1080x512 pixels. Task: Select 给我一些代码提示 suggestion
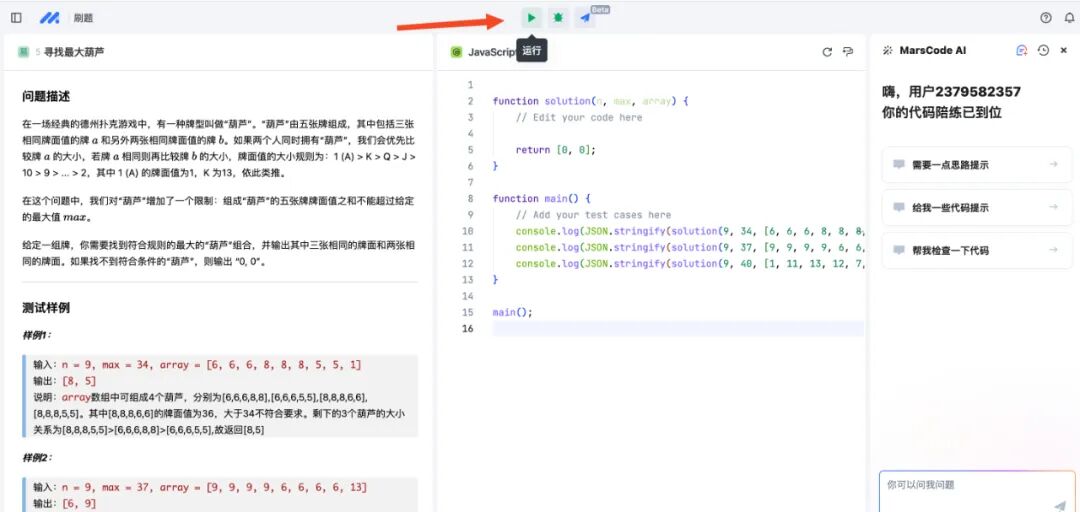click(x=977, y=207)
